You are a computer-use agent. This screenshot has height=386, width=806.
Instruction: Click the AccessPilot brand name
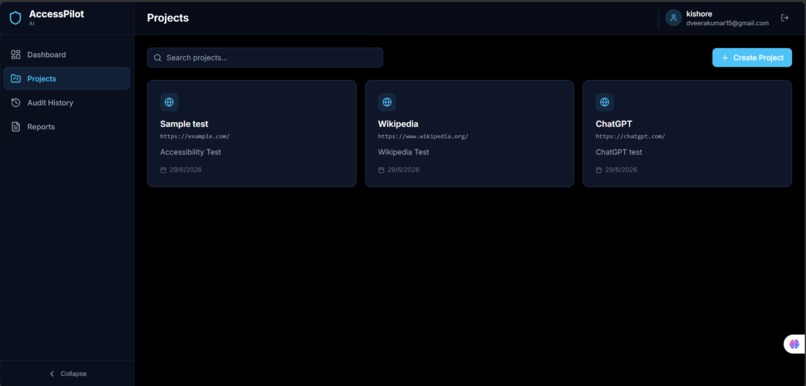tap(57, 14)
